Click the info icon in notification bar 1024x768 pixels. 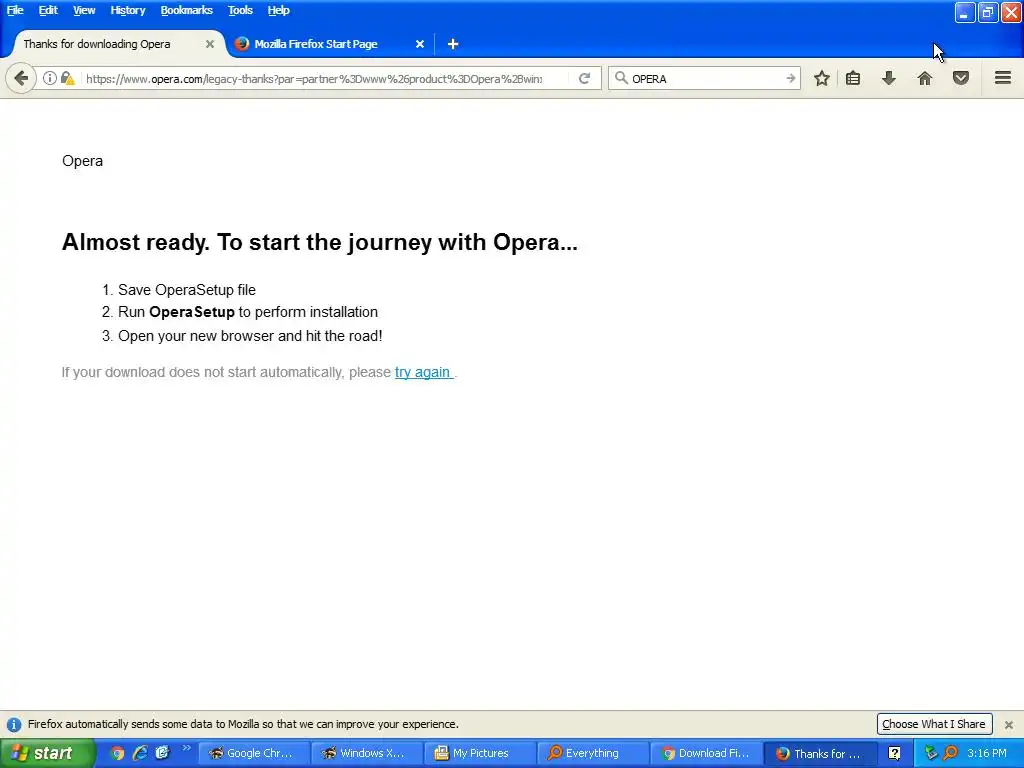pos(14,724)
